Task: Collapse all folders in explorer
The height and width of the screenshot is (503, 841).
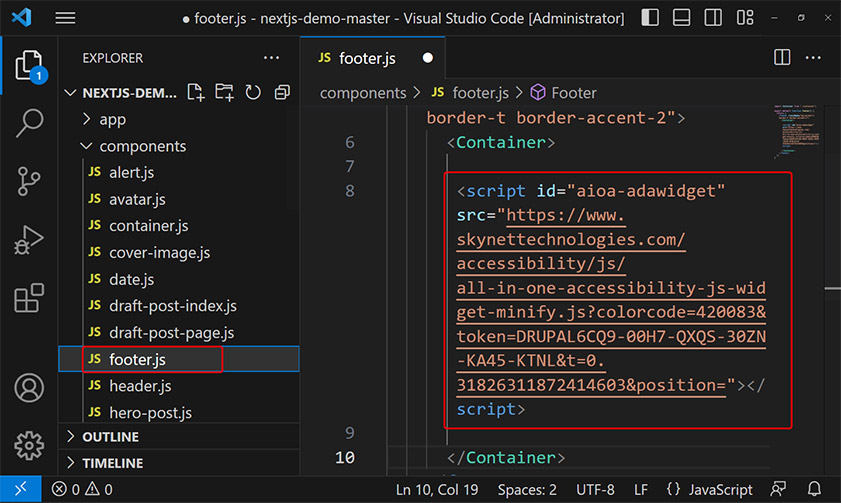Action: 282,92
